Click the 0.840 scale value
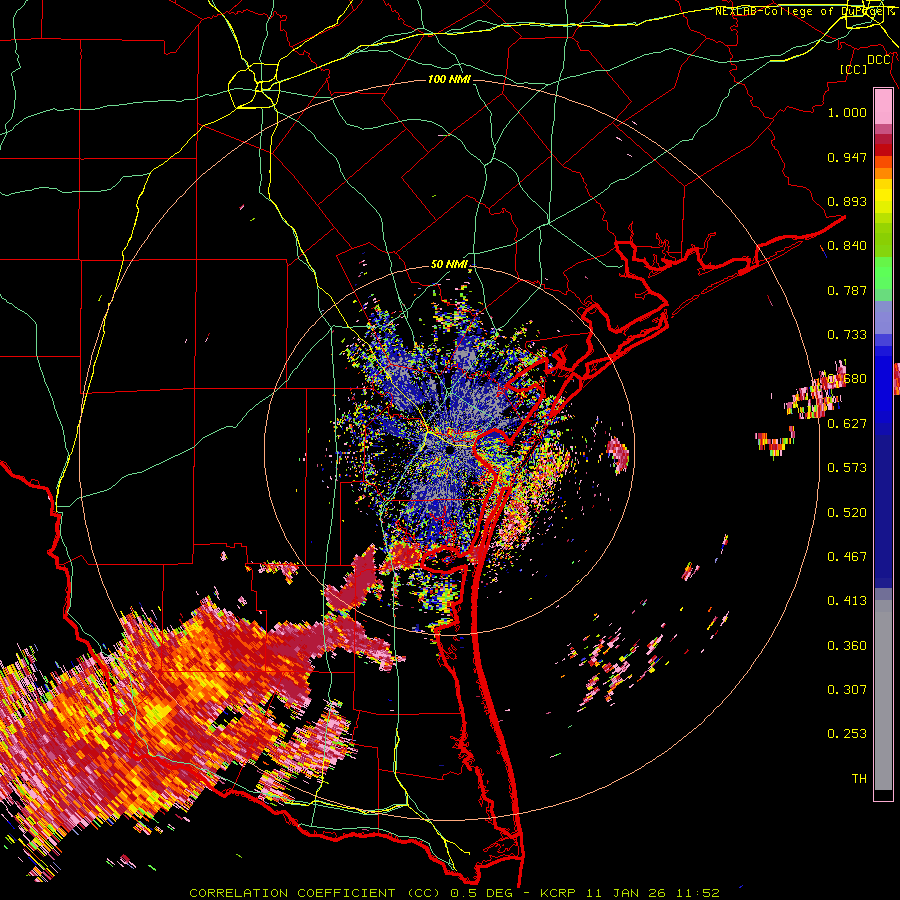This screenshot has height=900, width=900. [x=847, y=246]
